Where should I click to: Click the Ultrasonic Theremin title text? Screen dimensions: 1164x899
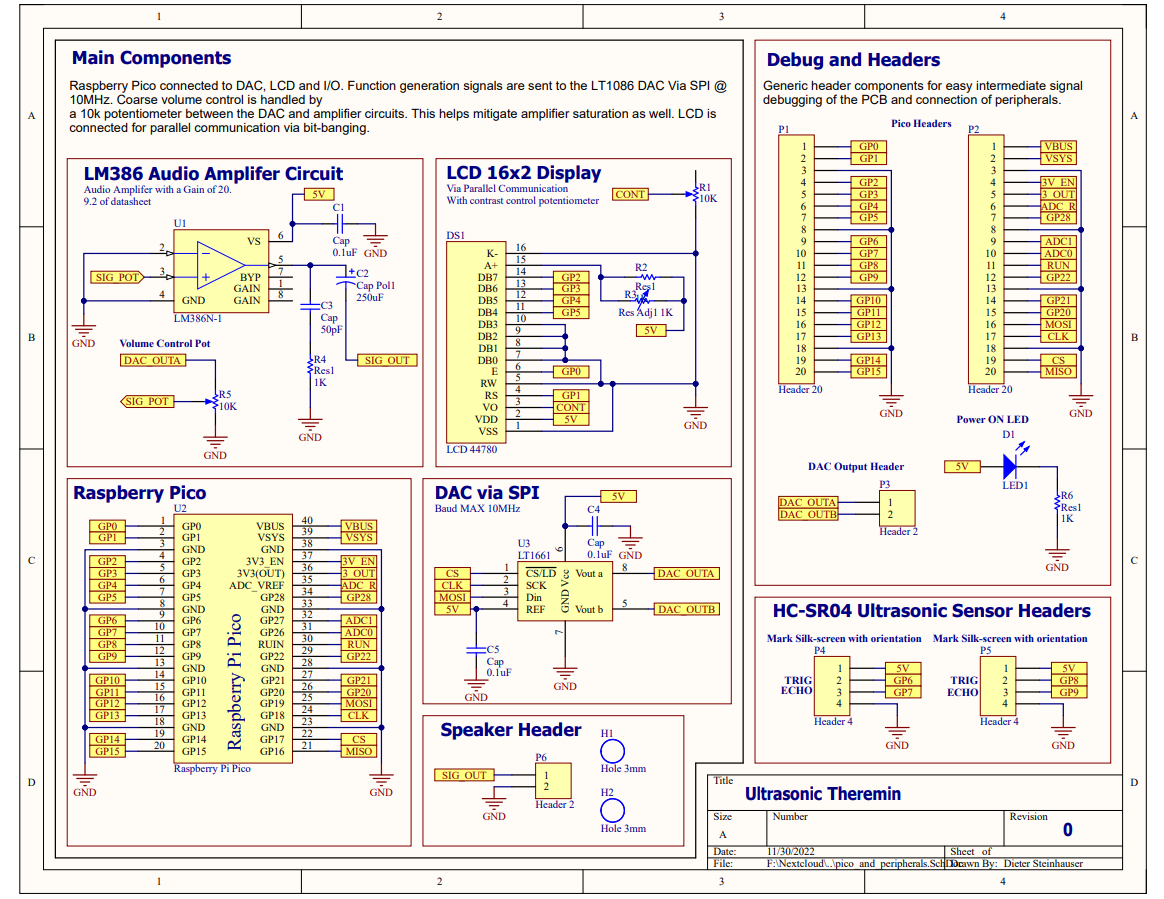click(x=823, y=794)
